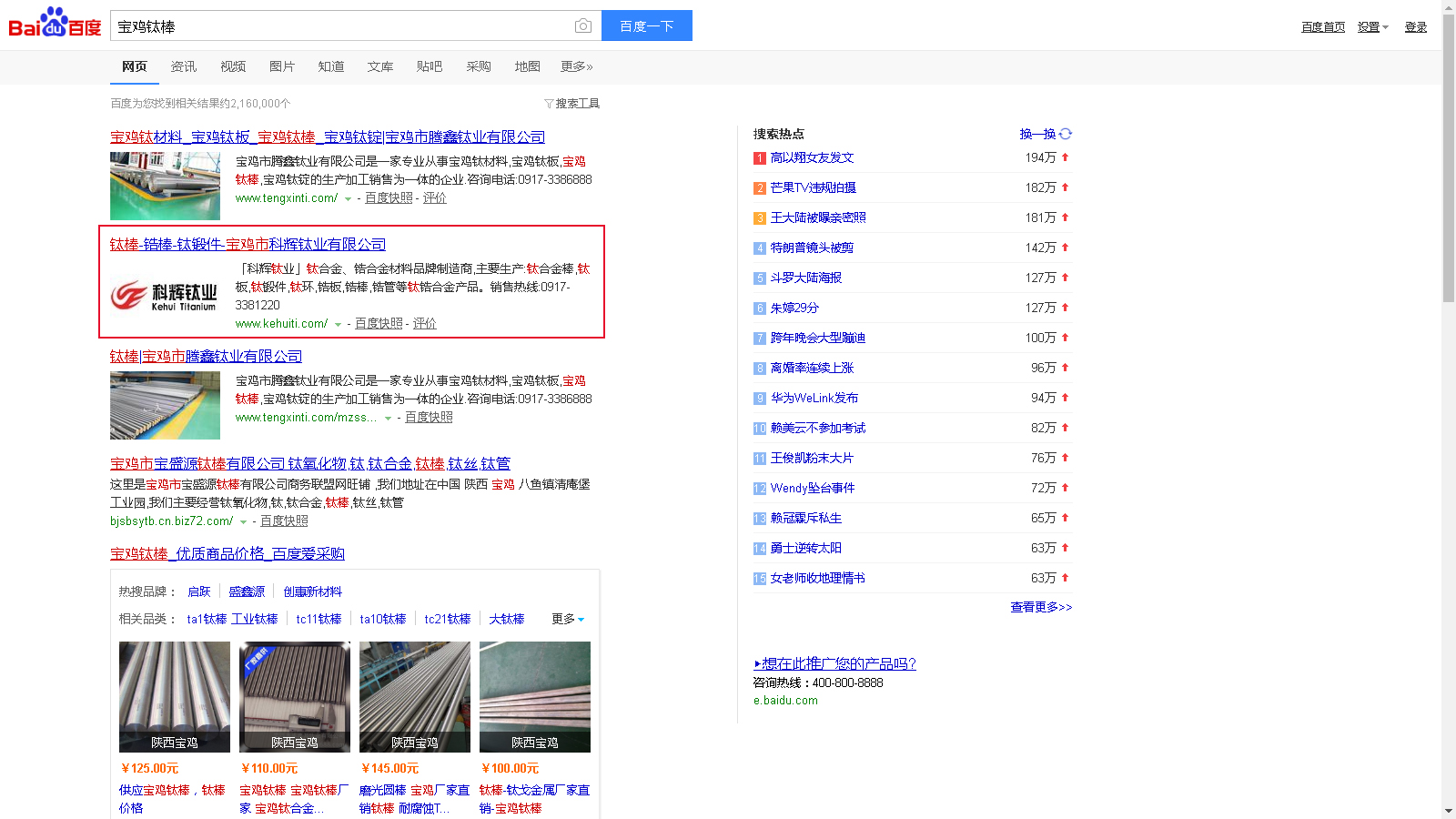Click hot search 勇士逆转太阳
This screenshot has width=1456, height=819.
806,548
